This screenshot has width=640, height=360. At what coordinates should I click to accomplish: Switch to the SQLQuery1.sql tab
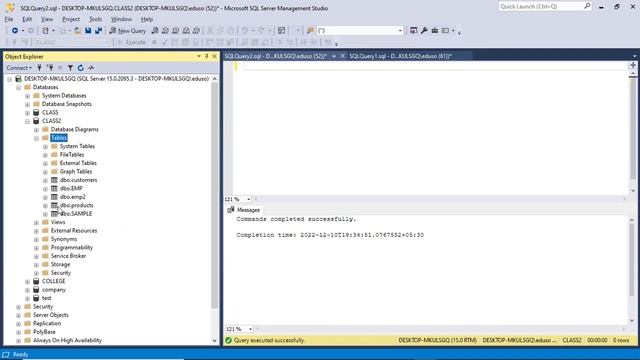point(400,56)
